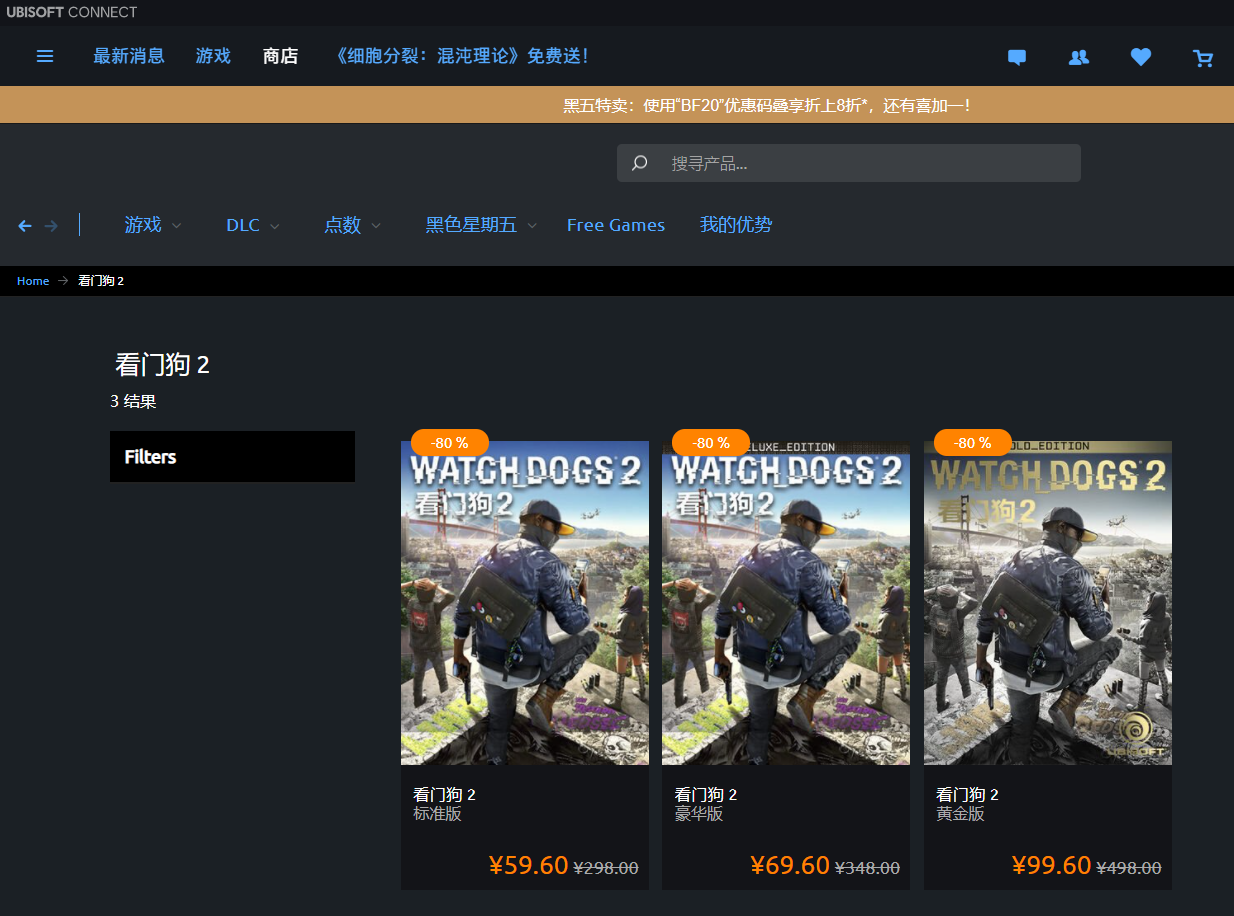Expand the 点数 dropdown
Viewport: 1234px width, 916px height.
click(x=353, y=225)
